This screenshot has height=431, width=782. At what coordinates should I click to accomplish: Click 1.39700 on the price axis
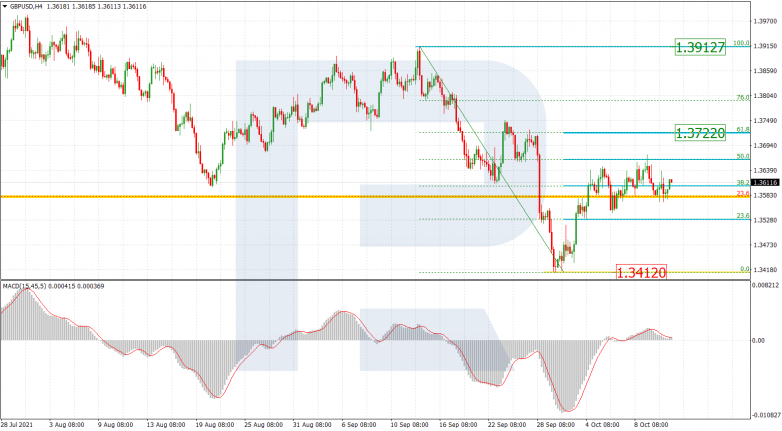click(x=766, y=21)
